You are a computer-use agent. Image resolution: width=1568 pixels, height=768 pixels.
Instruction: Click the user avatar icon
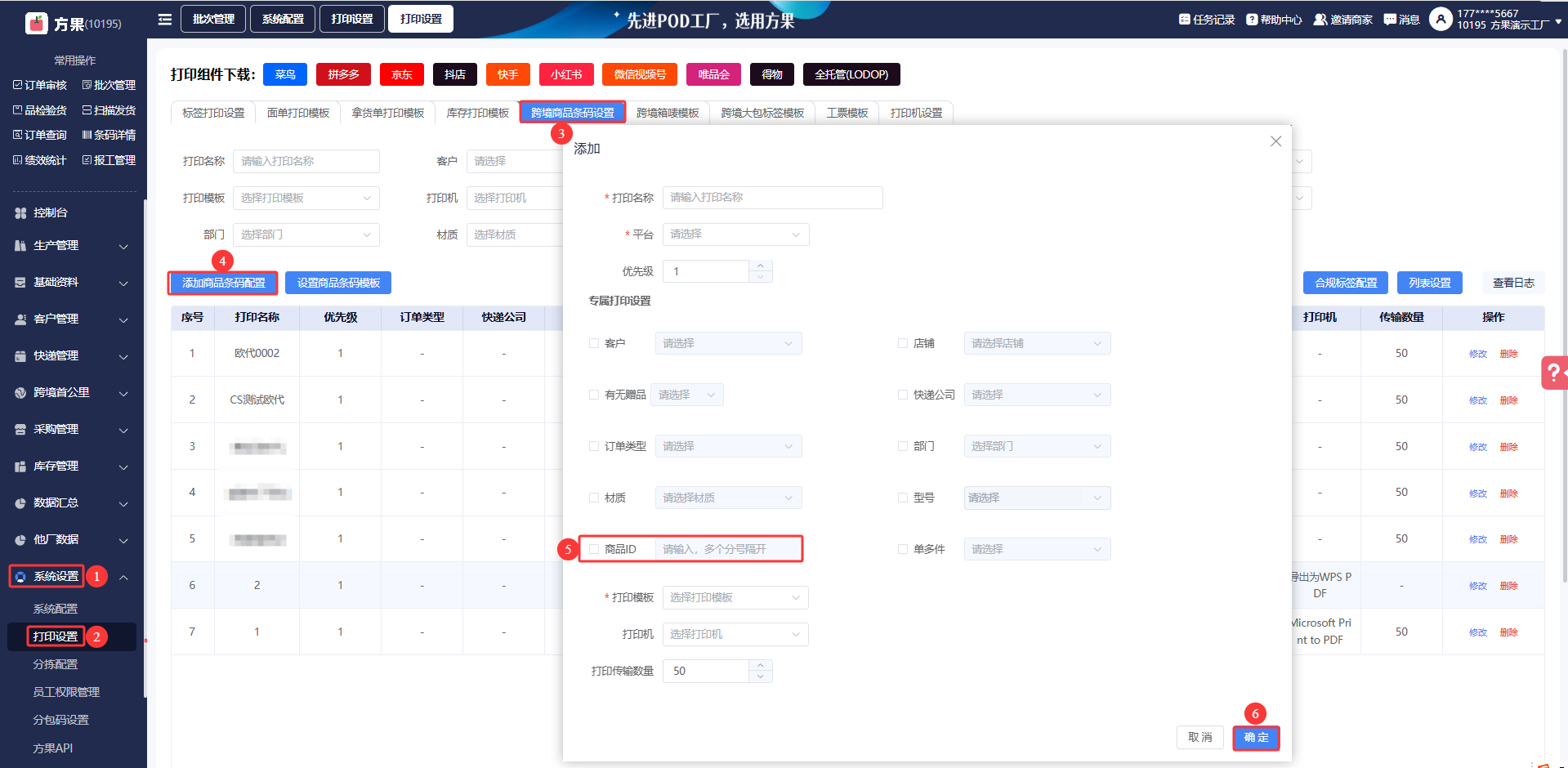[x=1441, y=19]
